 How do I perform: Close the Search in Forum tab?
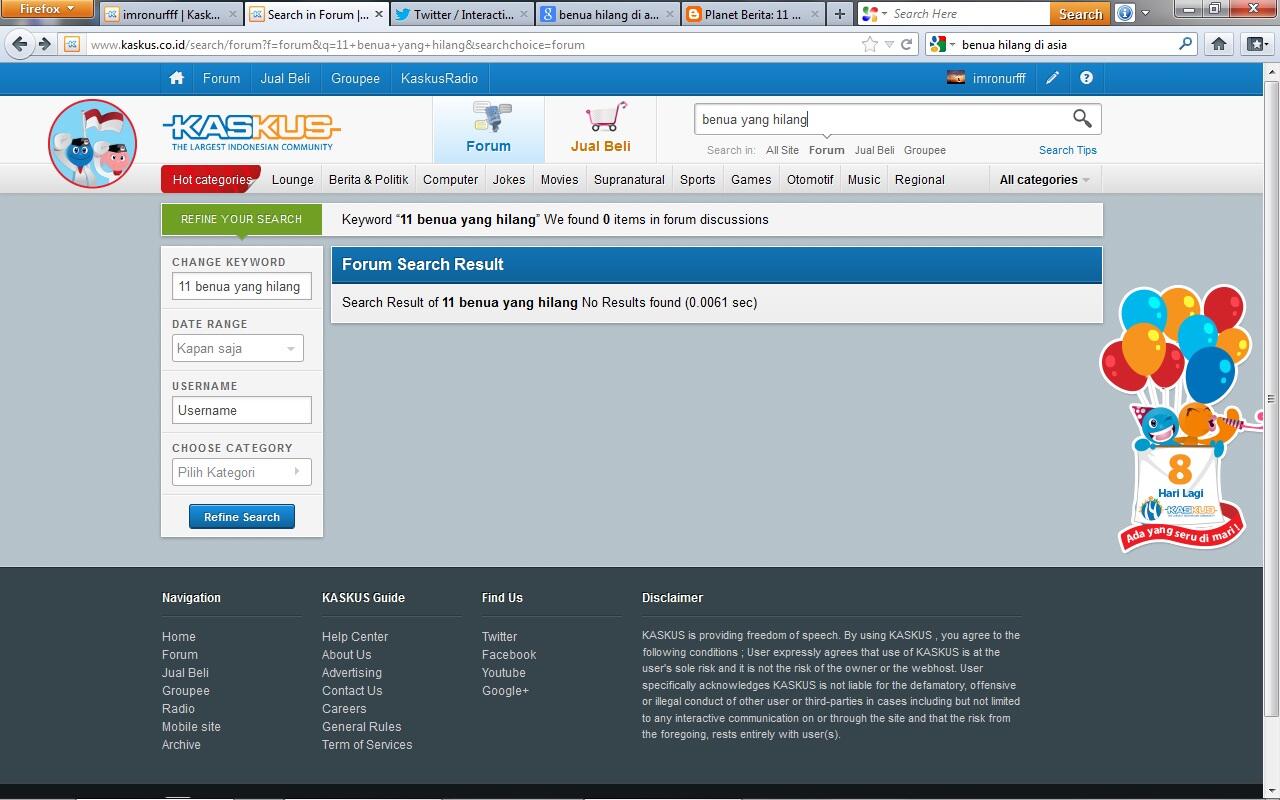click(379, 15)
